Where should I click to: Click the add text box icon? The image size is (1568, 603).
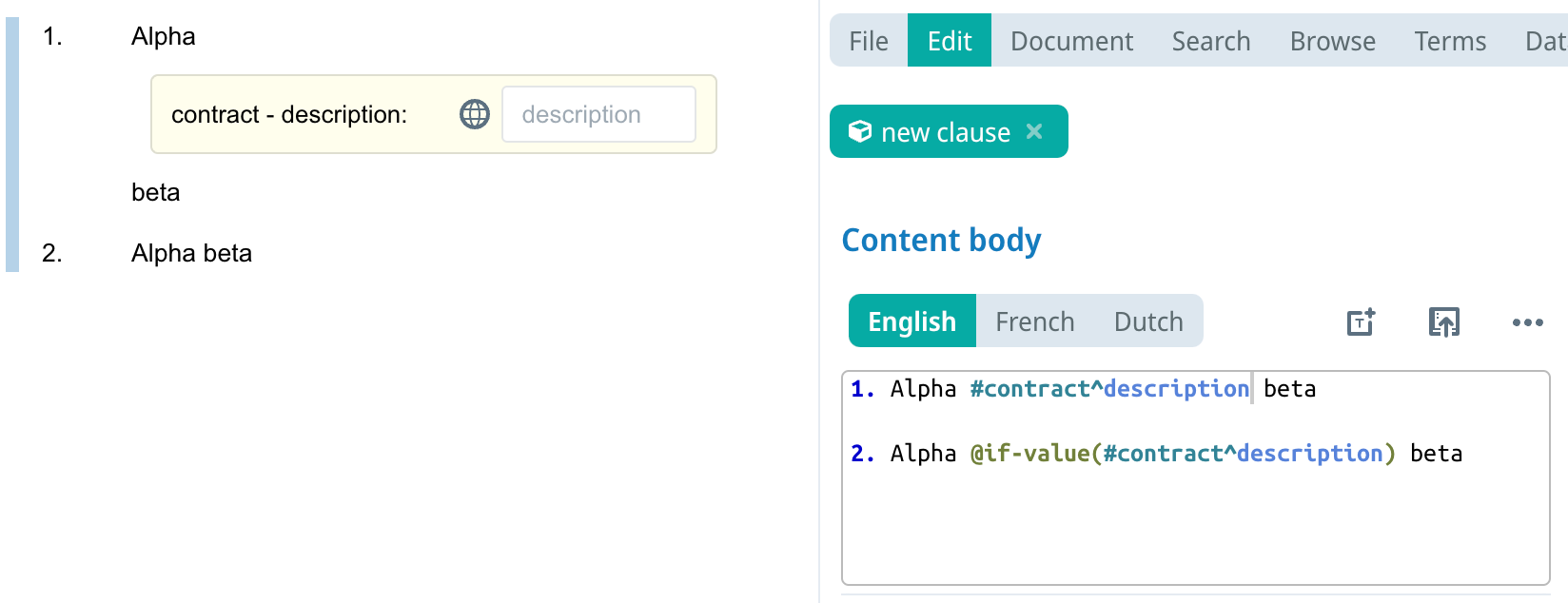coord(1362,321)
